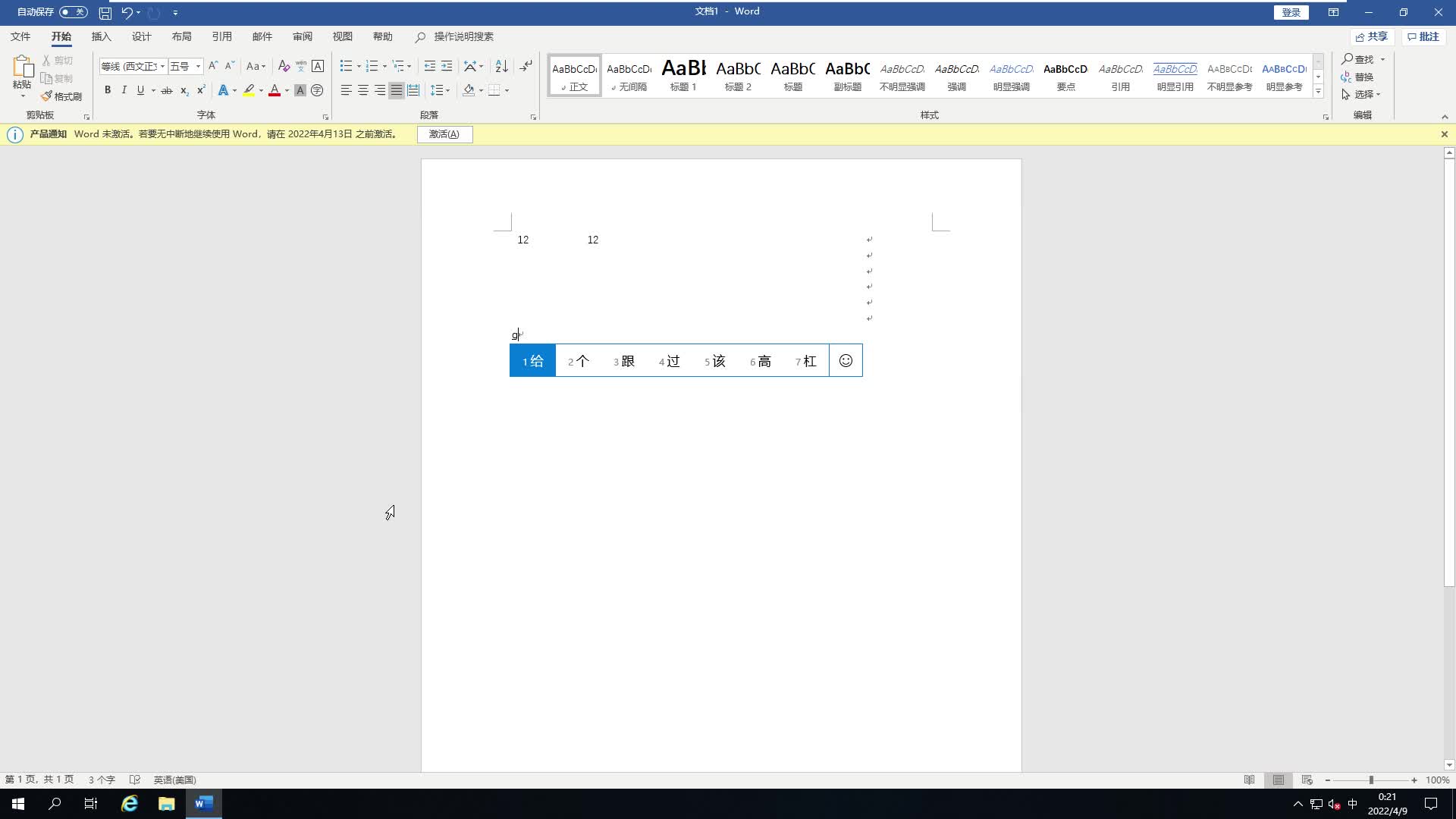Click the zoom slider handle
1456x819 pixels.
point(1371,780)
